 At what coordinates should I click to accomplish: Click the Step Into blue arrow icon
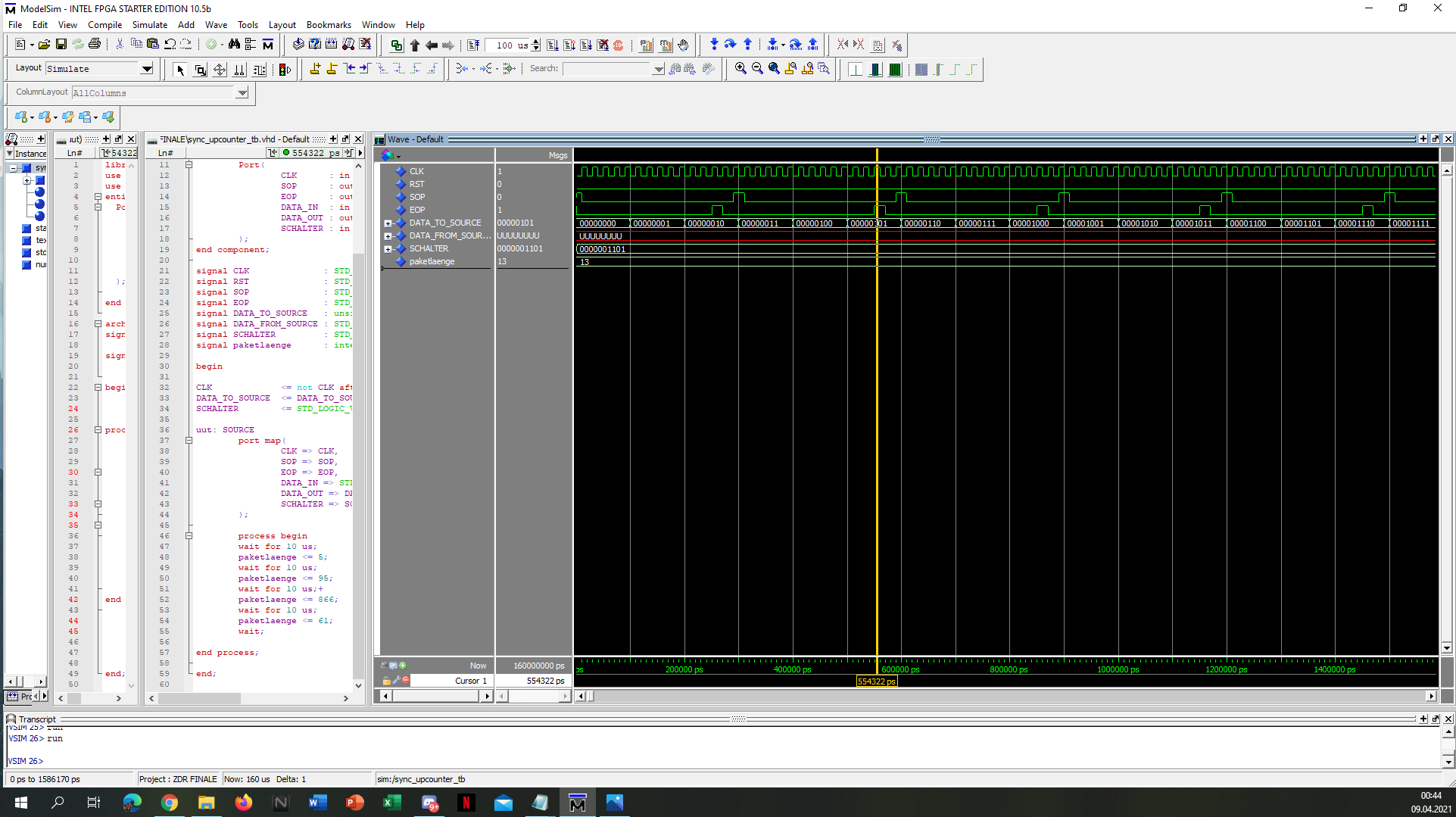(x=714, y=45)
